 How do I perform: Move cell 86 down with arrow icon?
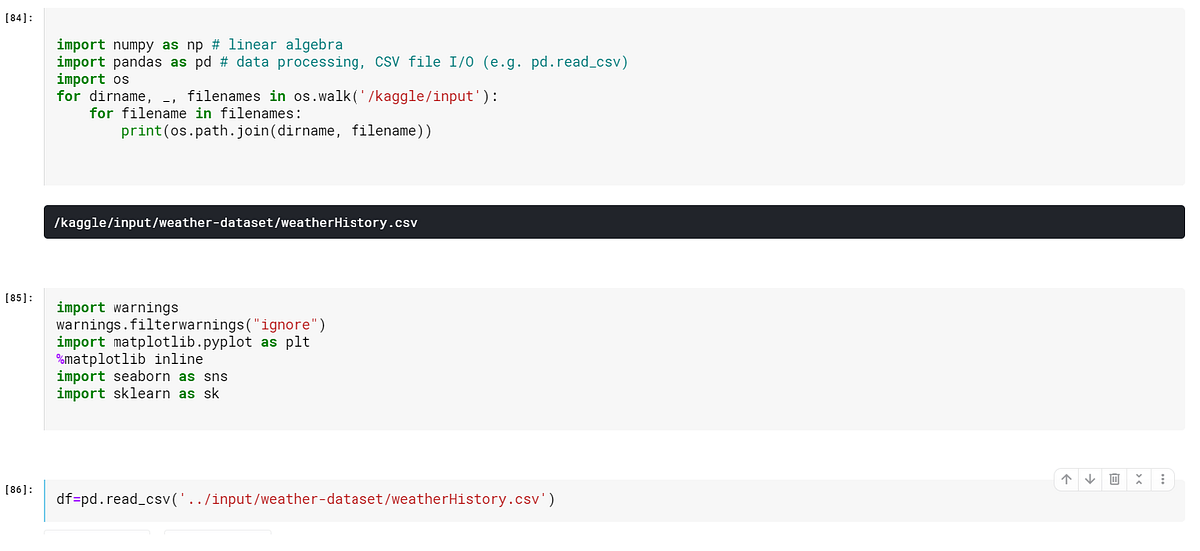[1090, 480]
